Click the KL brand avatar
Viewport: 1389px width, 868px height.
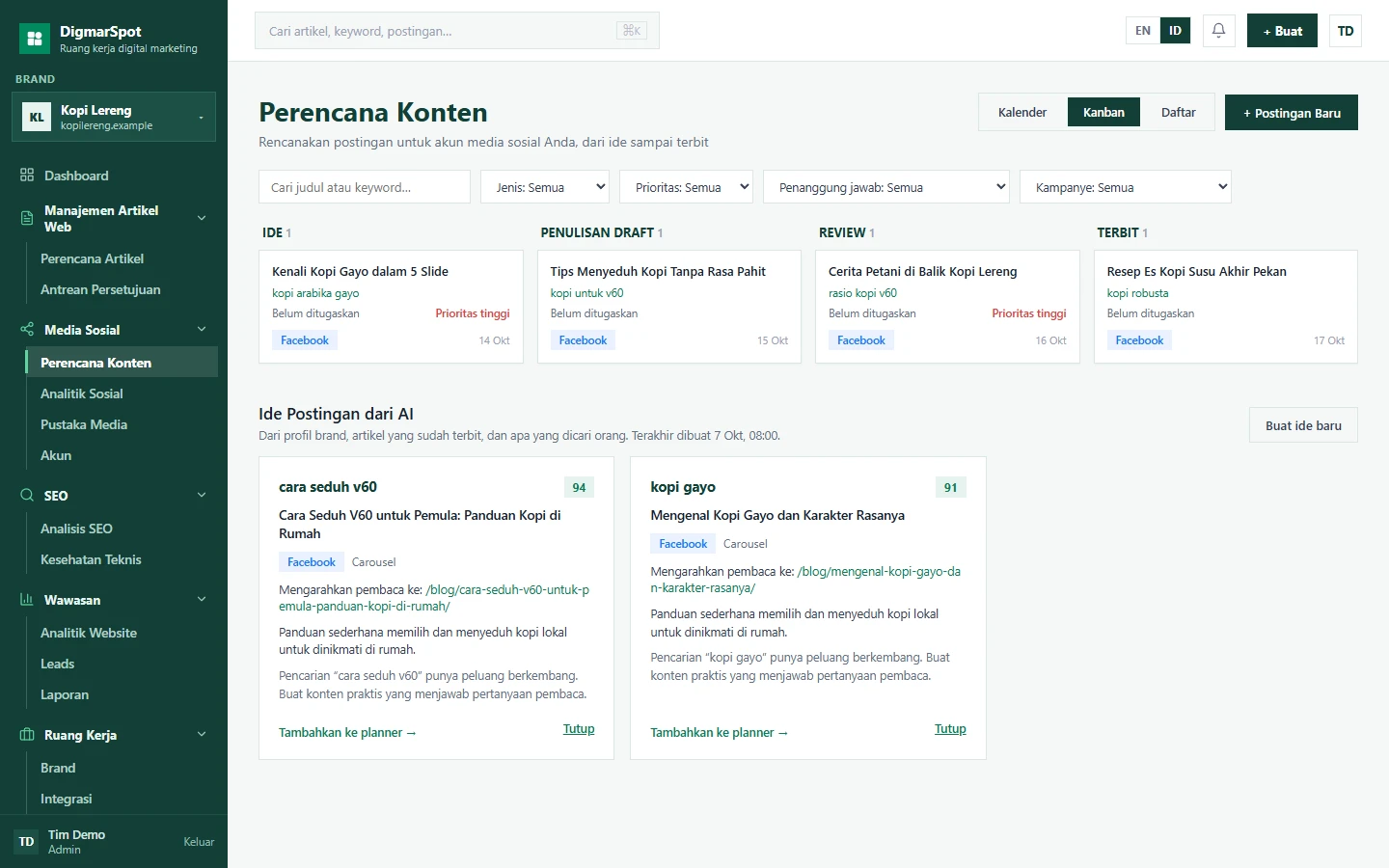(37, 118)
